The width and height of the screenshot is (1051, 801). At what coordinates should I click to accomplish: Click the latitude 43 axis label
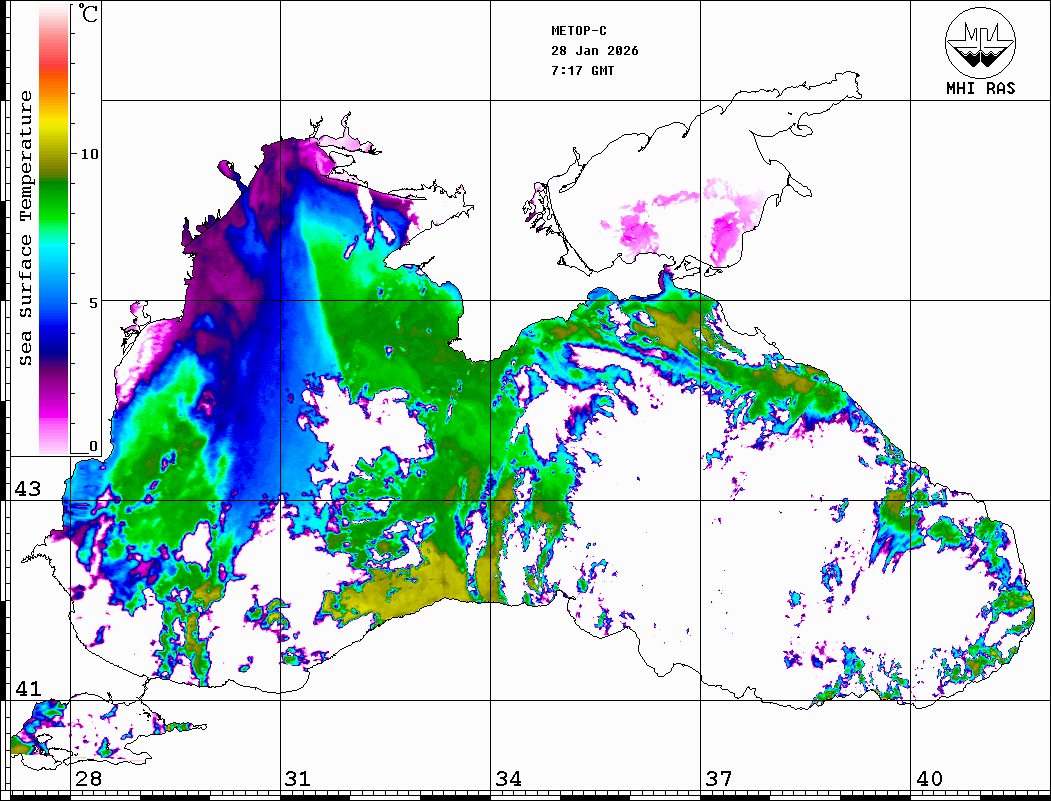tap(27, 489)
